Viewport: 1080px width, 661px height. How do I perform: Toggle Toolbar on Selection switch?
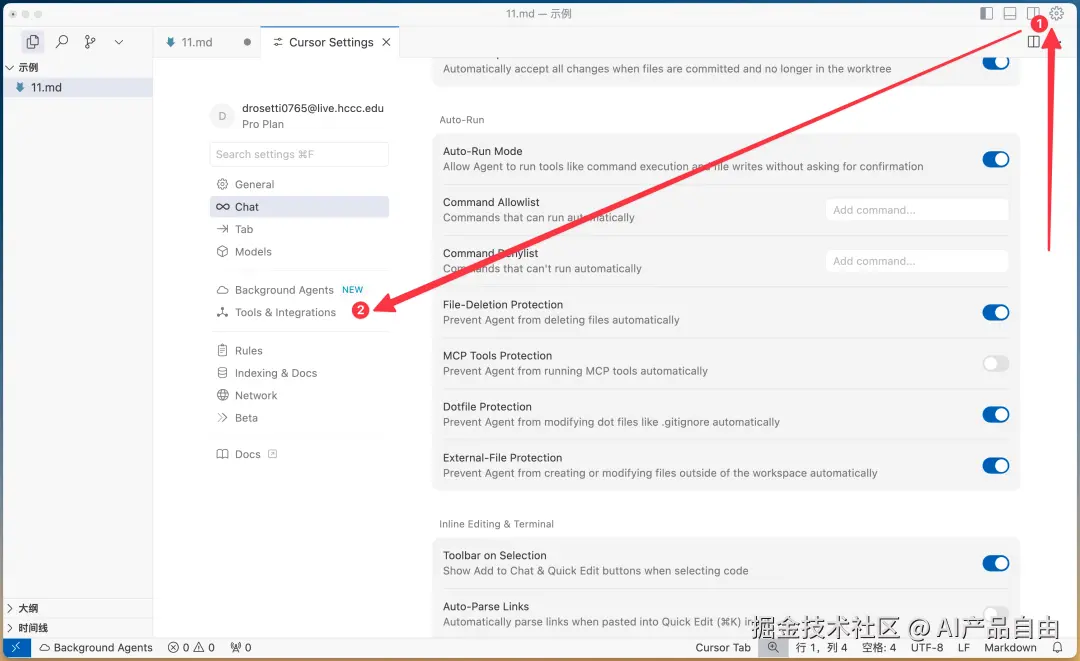pyautogui.click(x=995, y=563)
